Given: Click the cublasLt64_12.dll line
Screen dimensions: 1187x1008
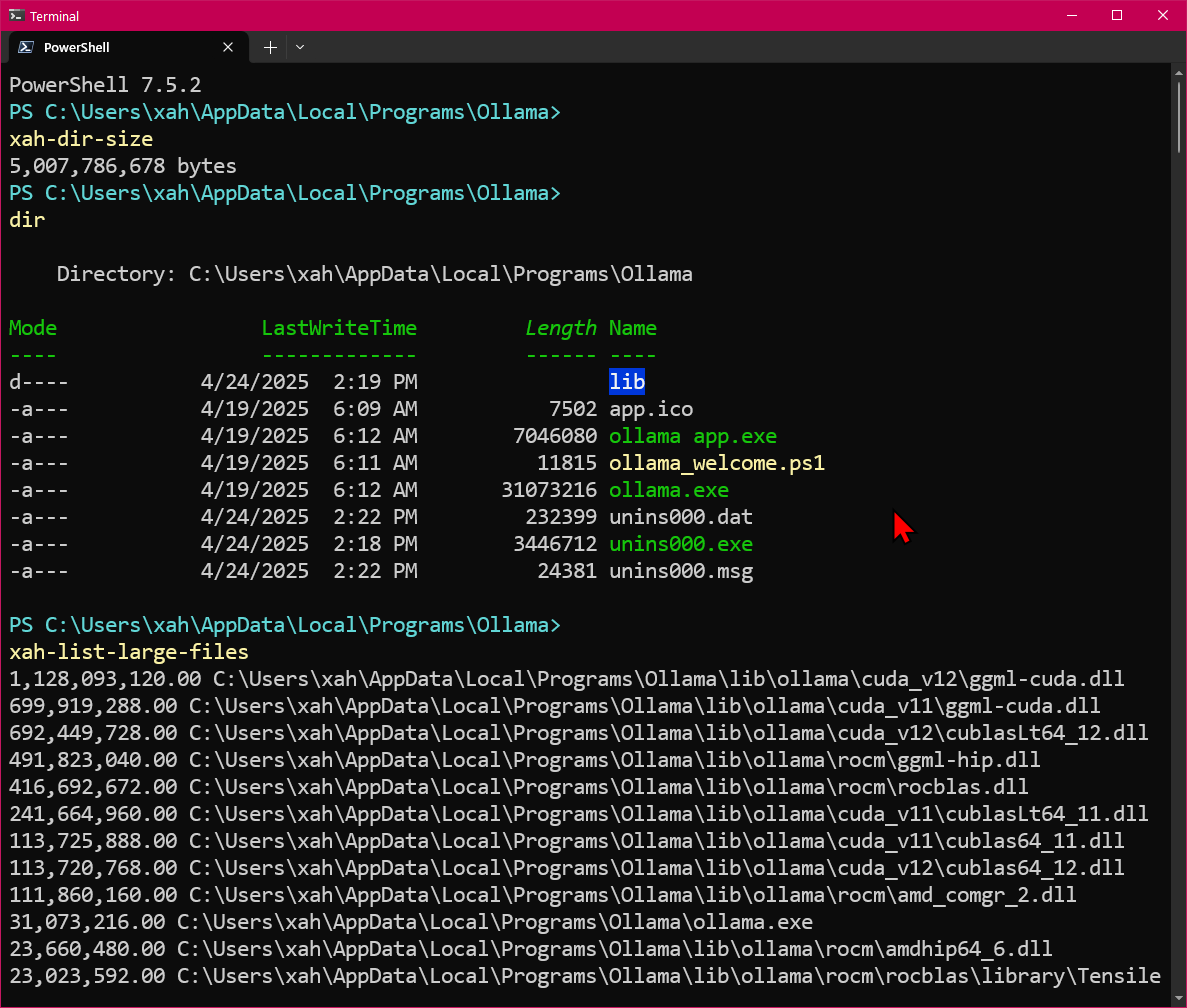Looking at the screenshot, I should 578,733.
